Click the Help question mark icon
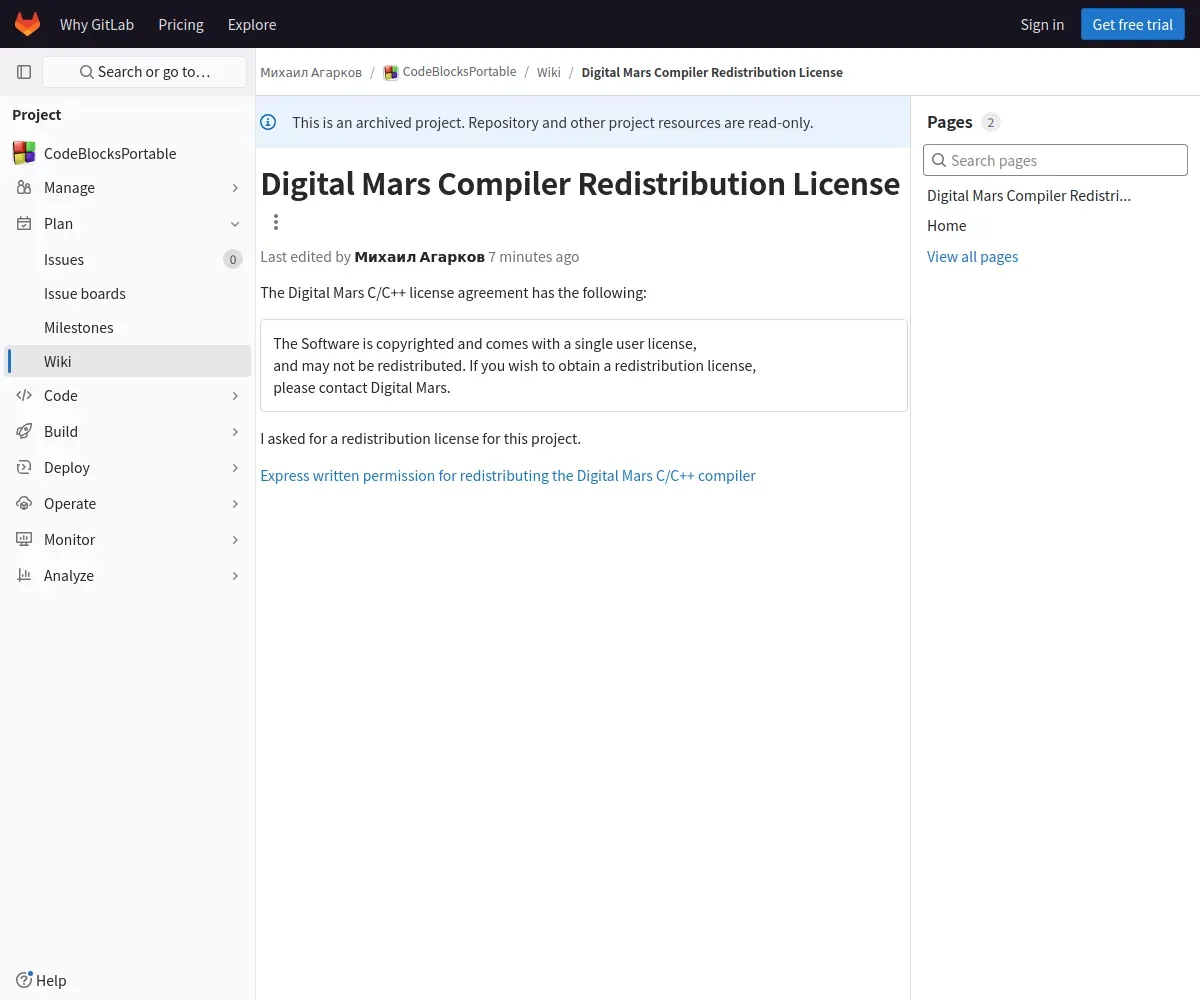This screenshot has width=1200, height=1000. [x=24, y=980]
